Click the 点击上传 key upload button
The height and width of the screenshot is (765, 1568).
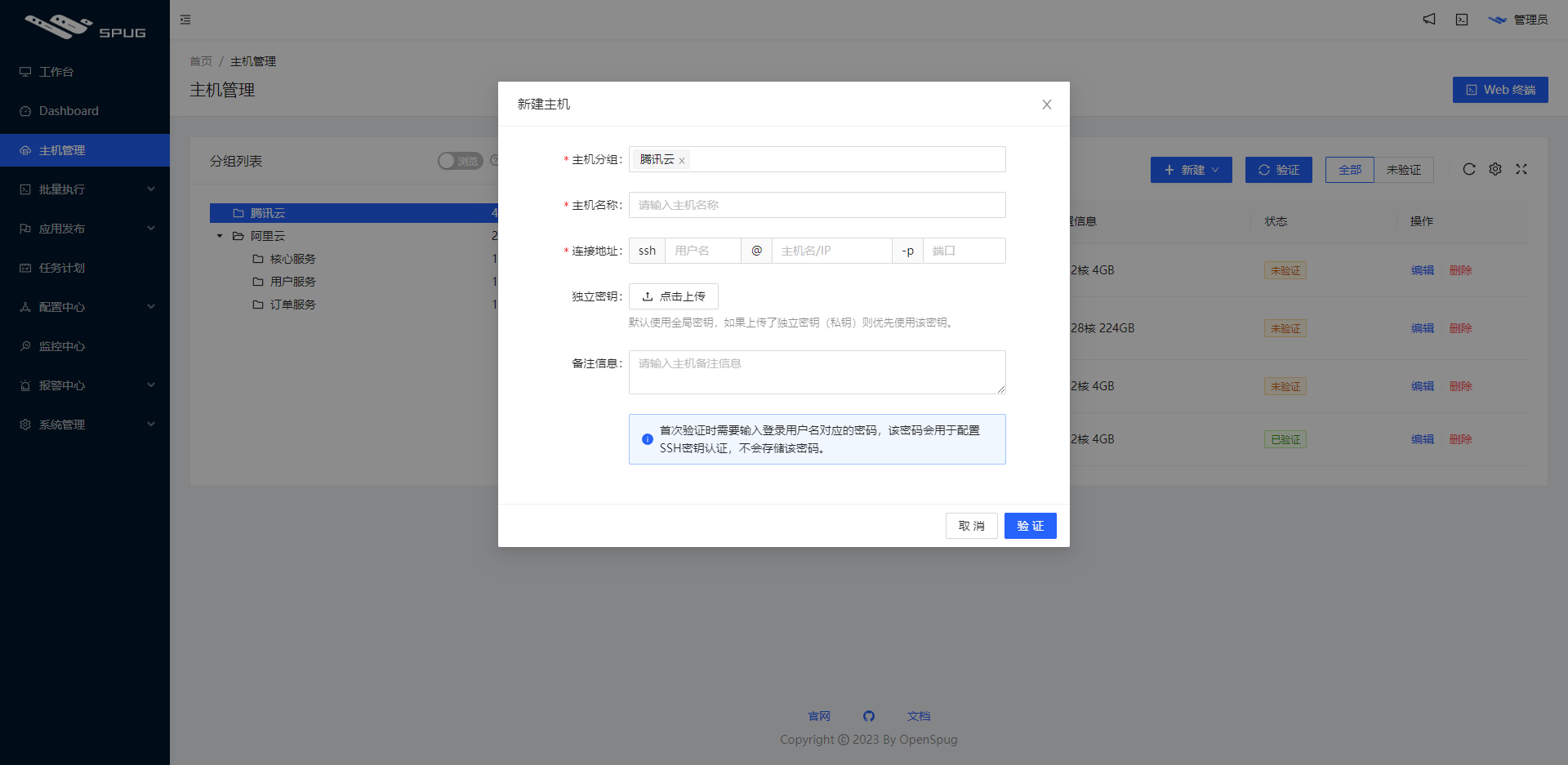click(674, 296)
